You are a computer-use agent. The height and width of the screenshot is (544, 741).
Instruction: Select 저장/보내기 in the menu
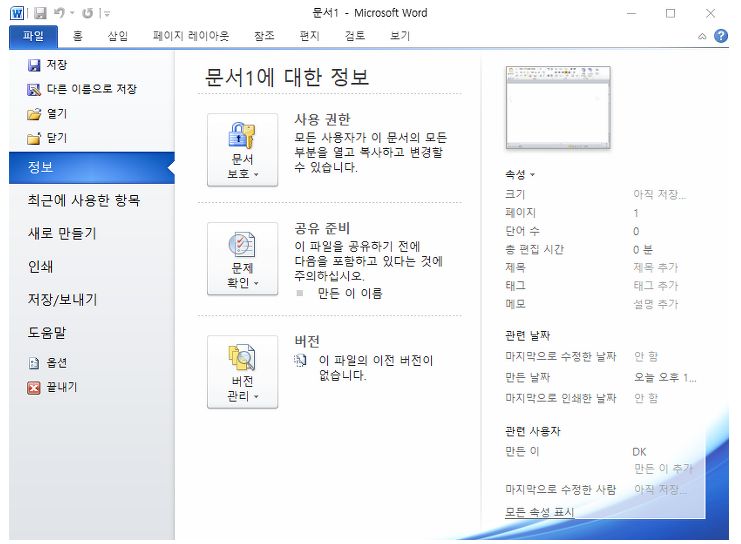pos(62,300)
